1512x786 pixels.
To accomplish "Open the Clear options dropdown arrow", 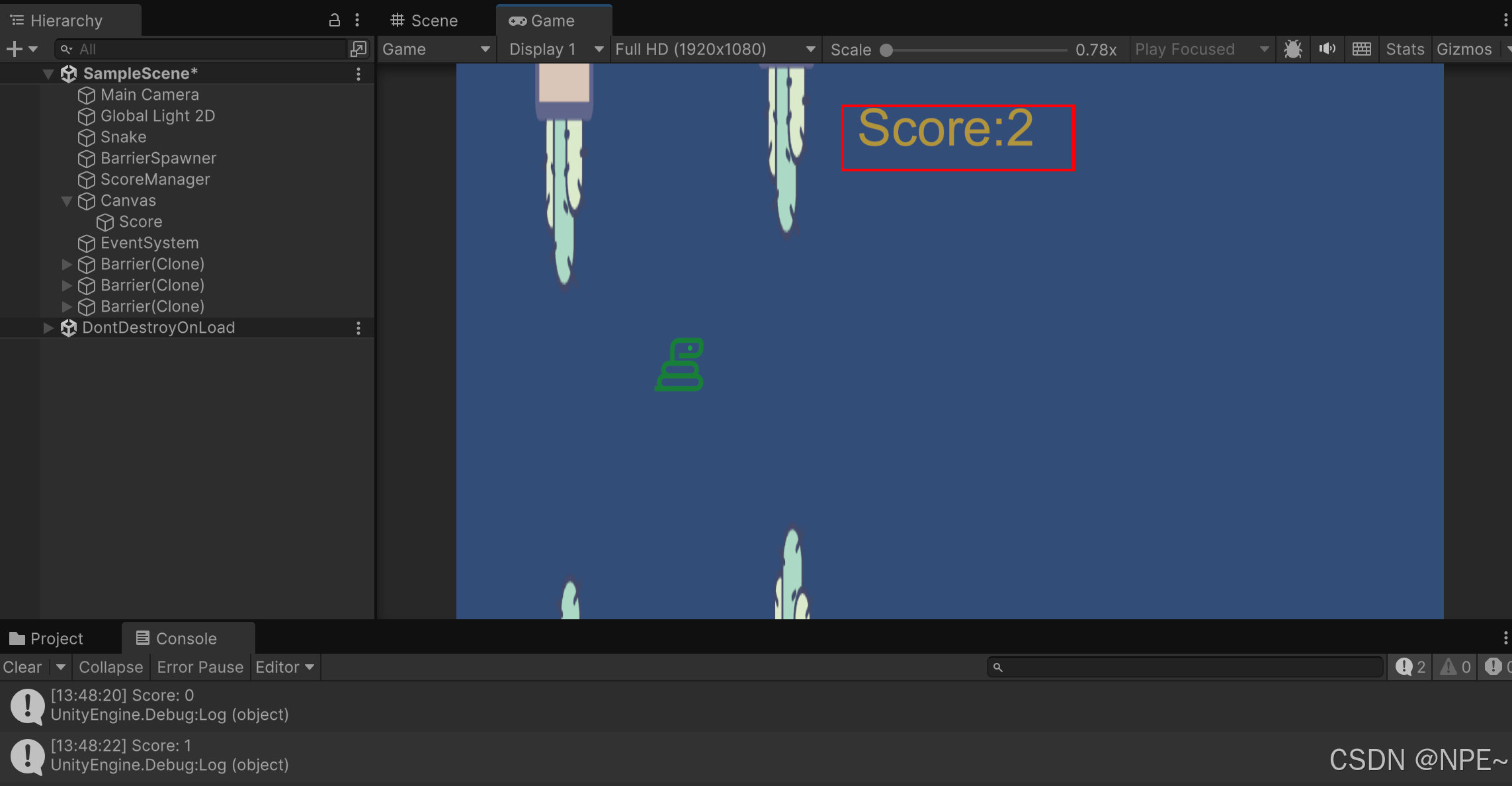I will [61, 667].
